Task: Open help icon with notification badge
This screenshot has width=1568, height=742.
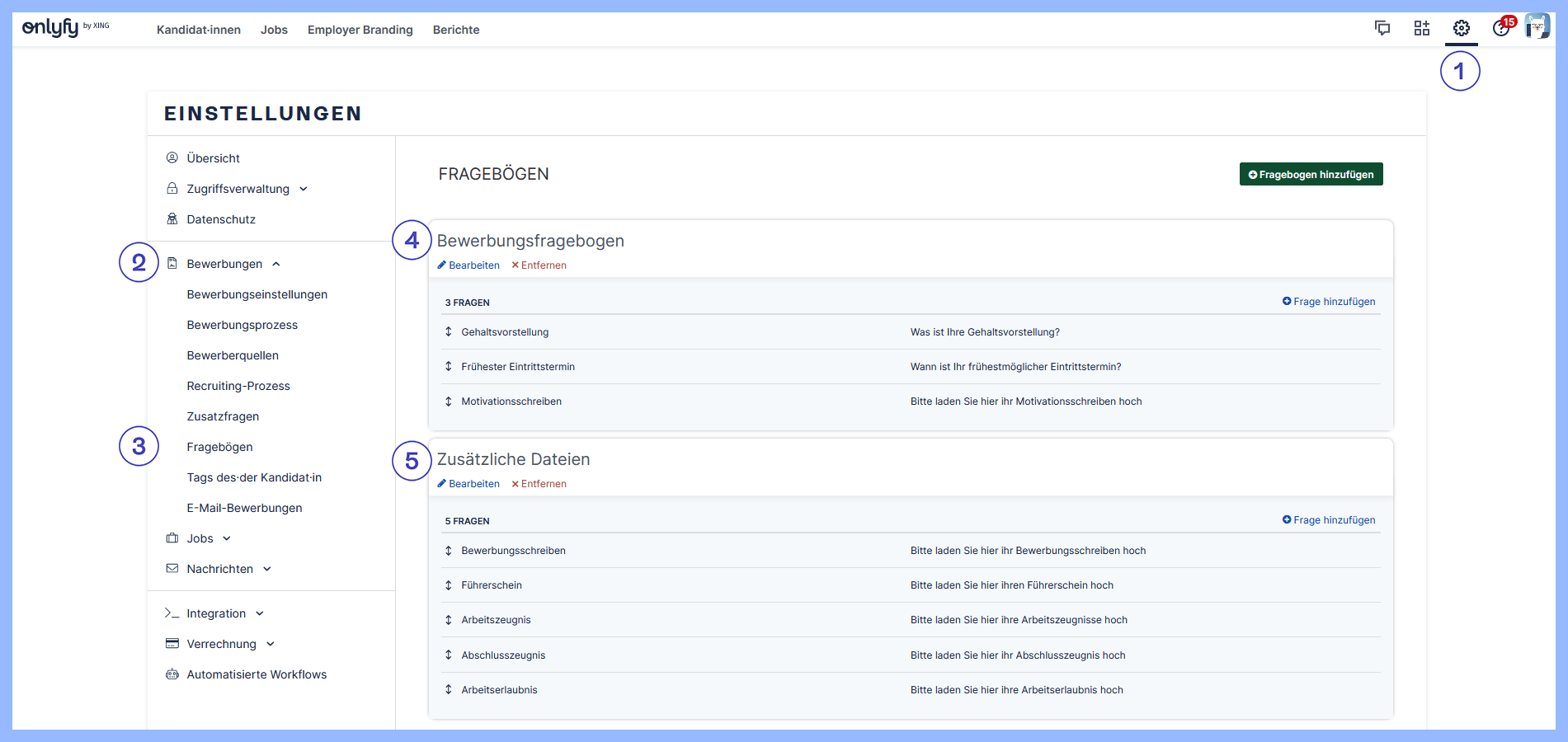Action: (x=1501, y=29)
